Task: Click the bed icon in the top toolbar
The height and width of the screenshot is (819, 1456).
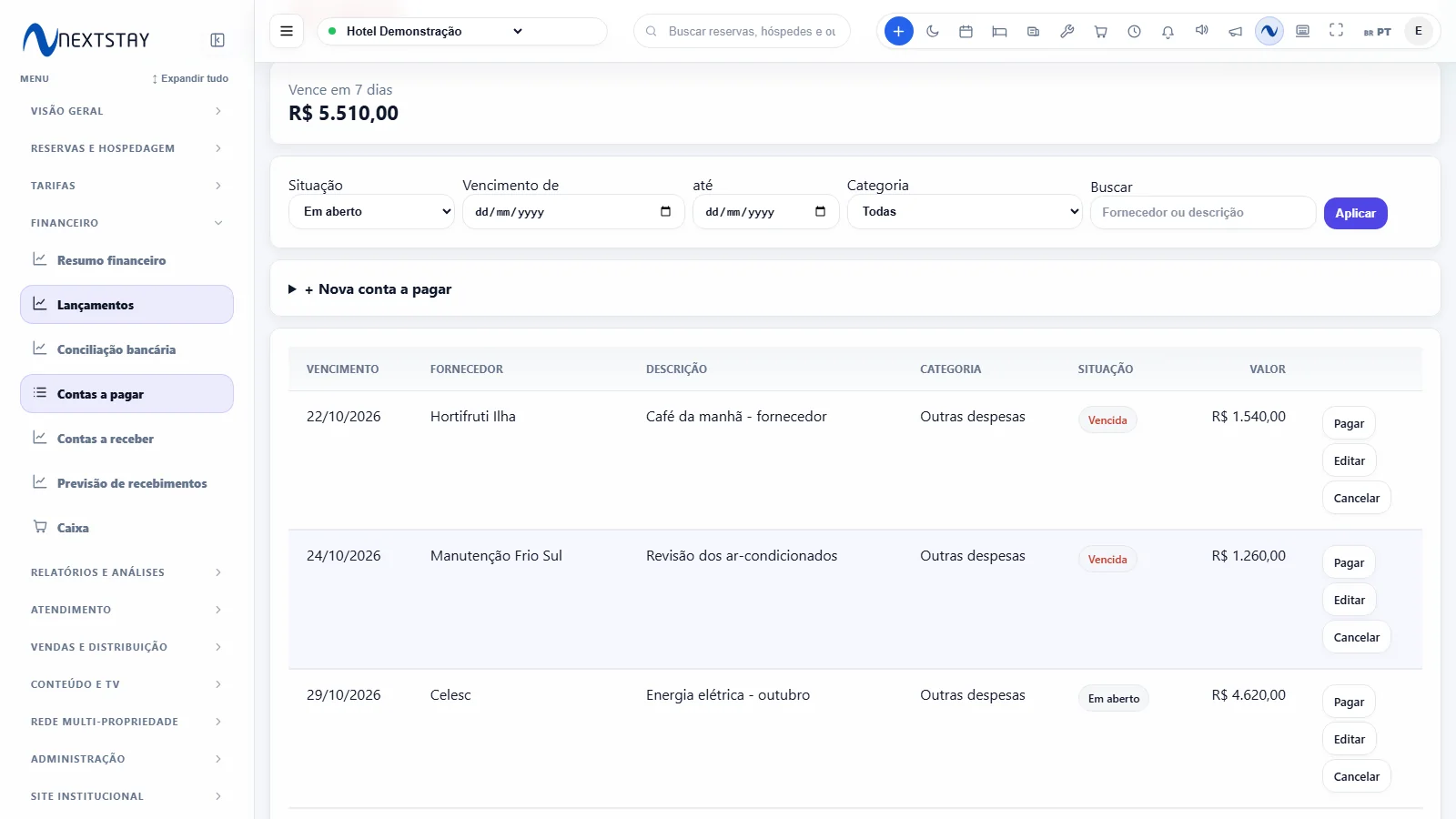Action: [x=999, y=31]
